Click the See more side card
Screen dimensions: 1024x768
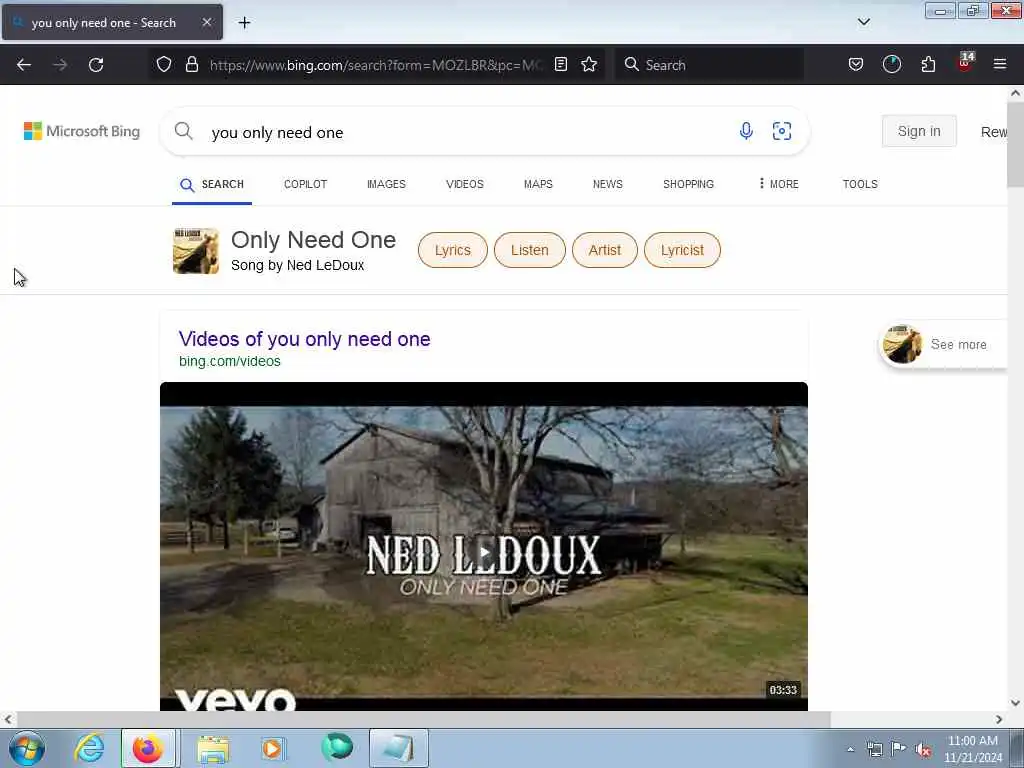click(x=944, y=344)
